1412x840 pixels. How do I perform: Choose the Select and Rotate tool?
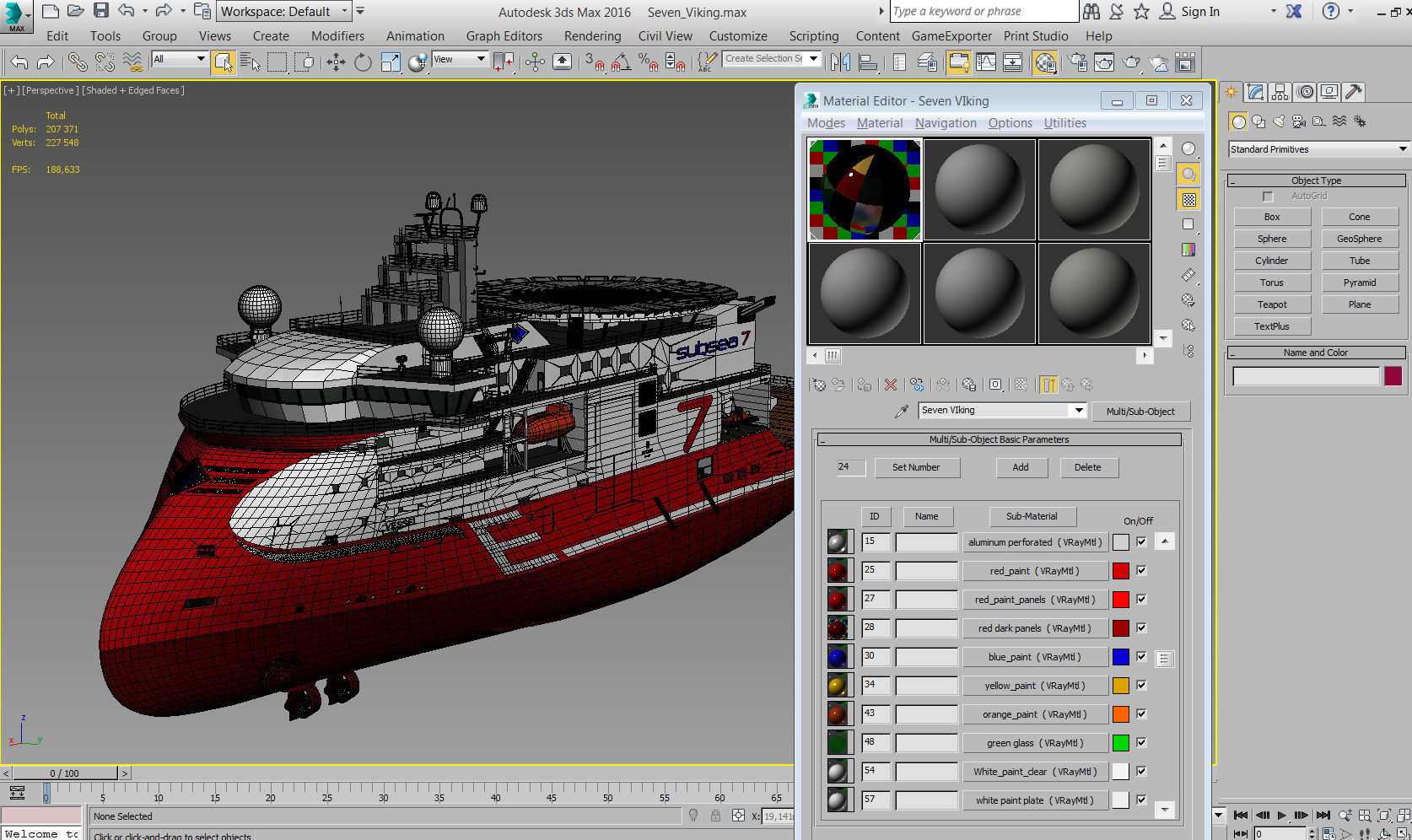(363, 62)
